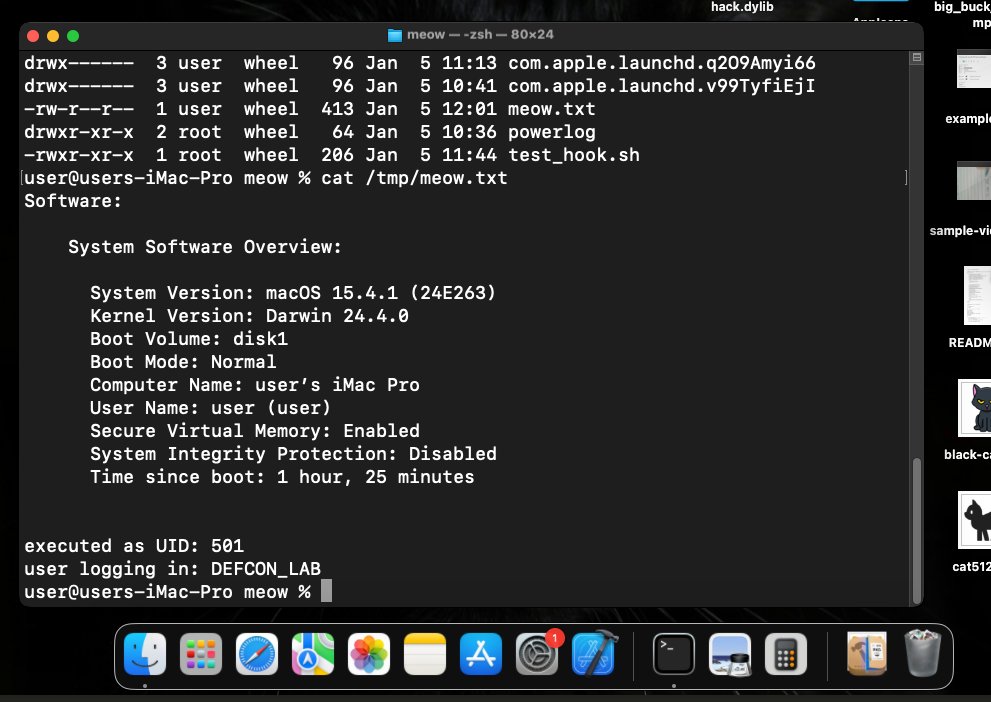Open the Terminal app from the Dock

[x=672, y=655]
